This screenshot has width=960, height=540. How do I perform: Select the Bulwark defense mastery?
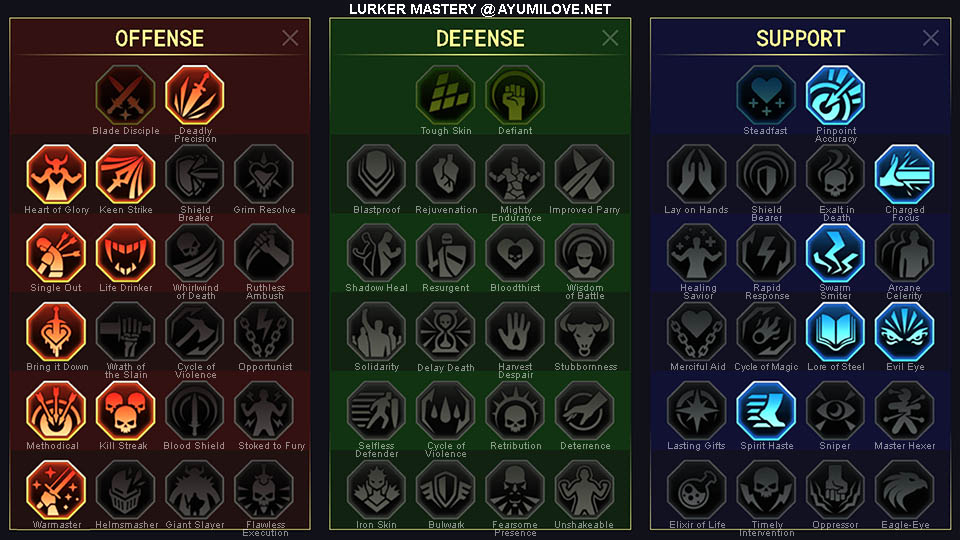[x=446, y=490]
